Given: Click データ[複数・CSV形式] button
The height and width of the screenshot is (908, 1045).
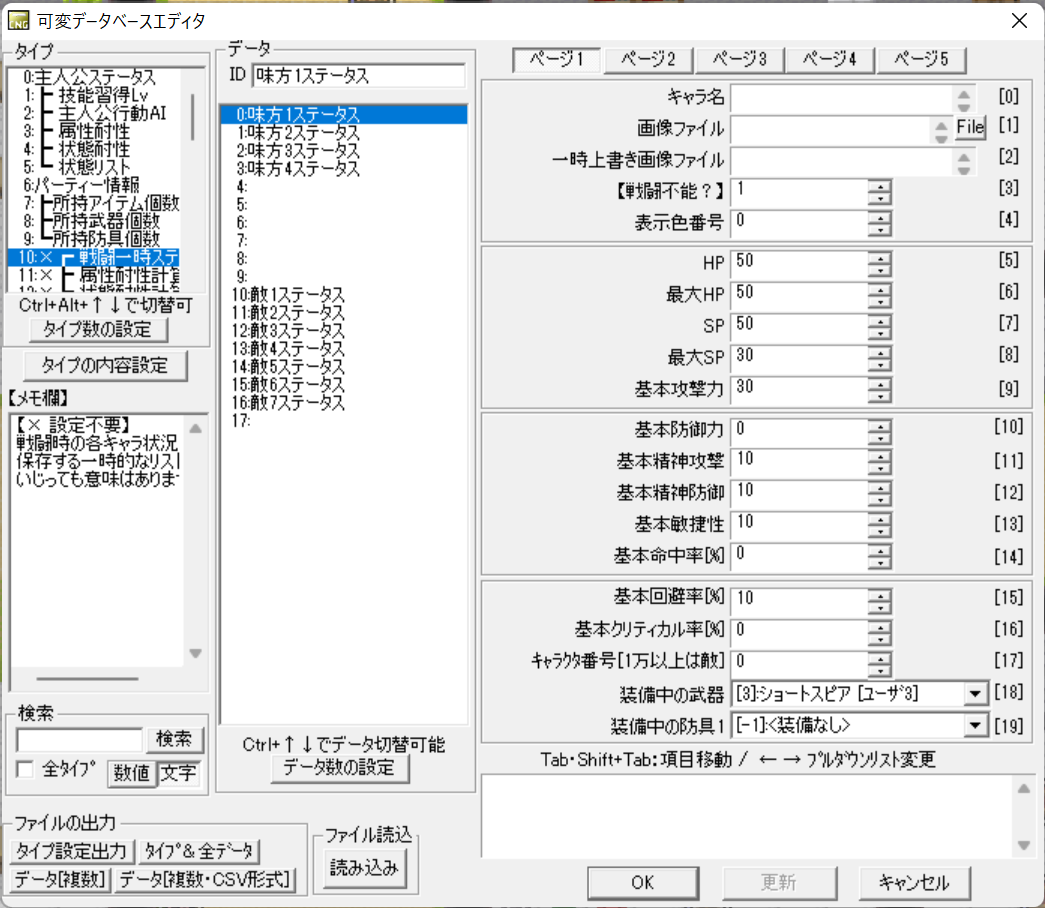Looking at the screenshot, I should [x=205, y=879].
